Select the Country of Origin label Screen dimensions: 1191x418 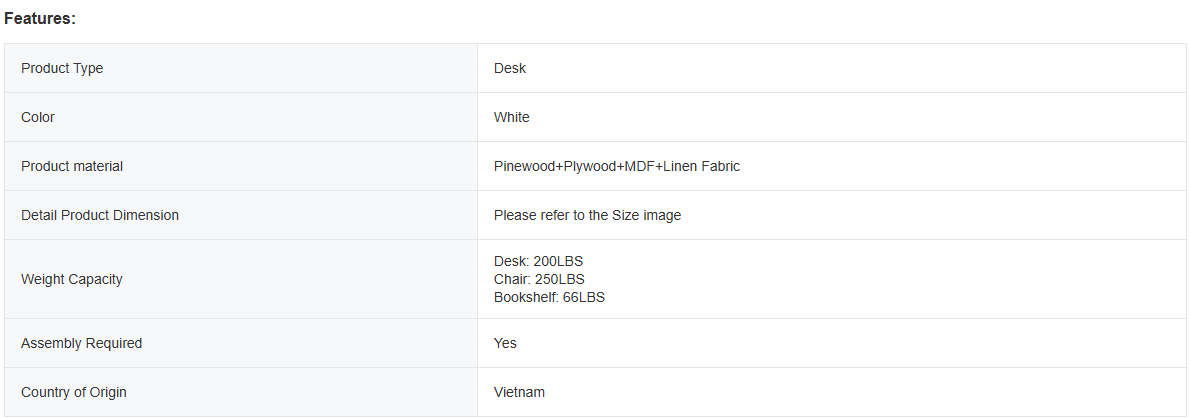[x=74, y=392]
